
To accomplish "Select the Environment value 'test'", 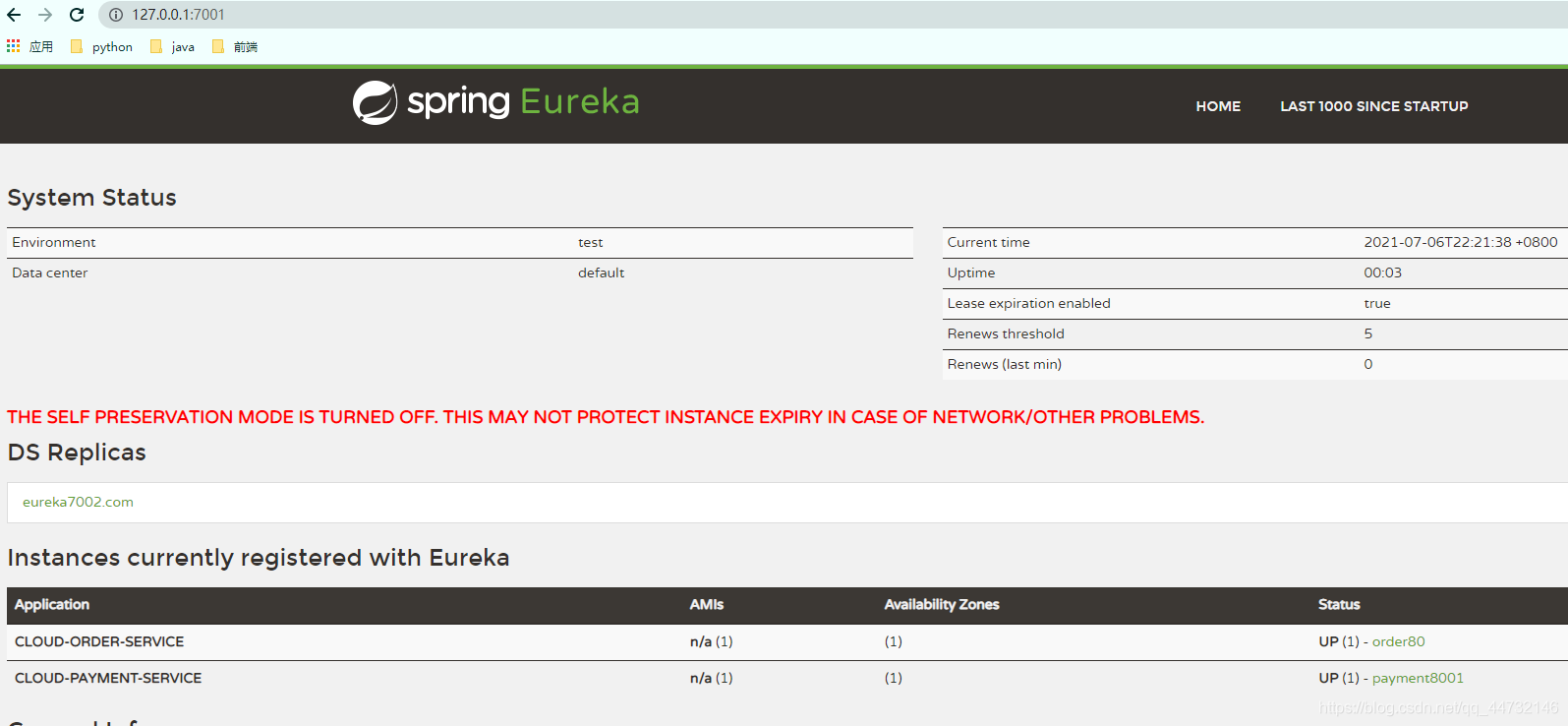I will coord(590,242).
